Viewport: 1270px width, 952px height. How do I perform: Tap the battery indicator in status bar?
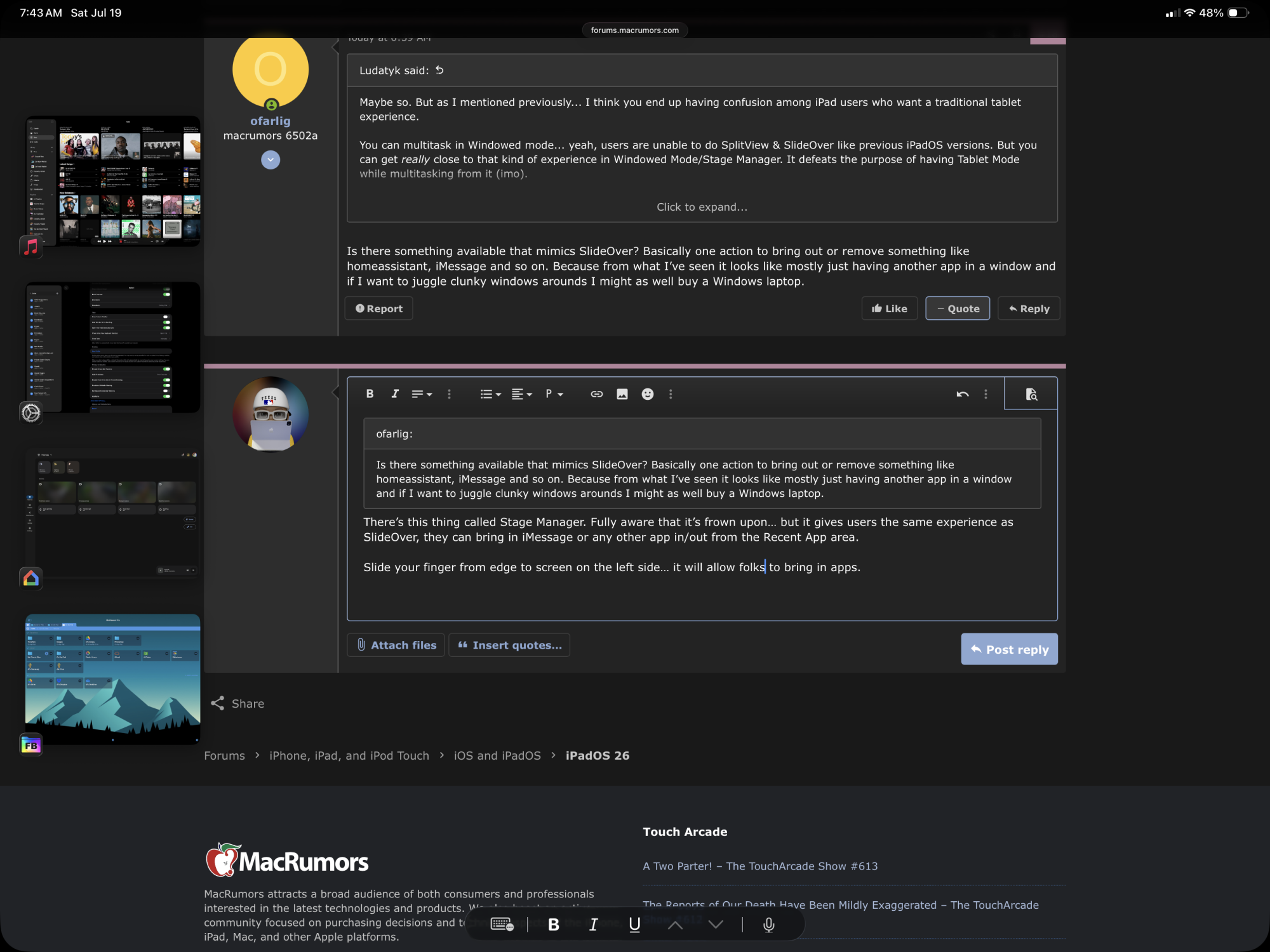point(1238,13)
